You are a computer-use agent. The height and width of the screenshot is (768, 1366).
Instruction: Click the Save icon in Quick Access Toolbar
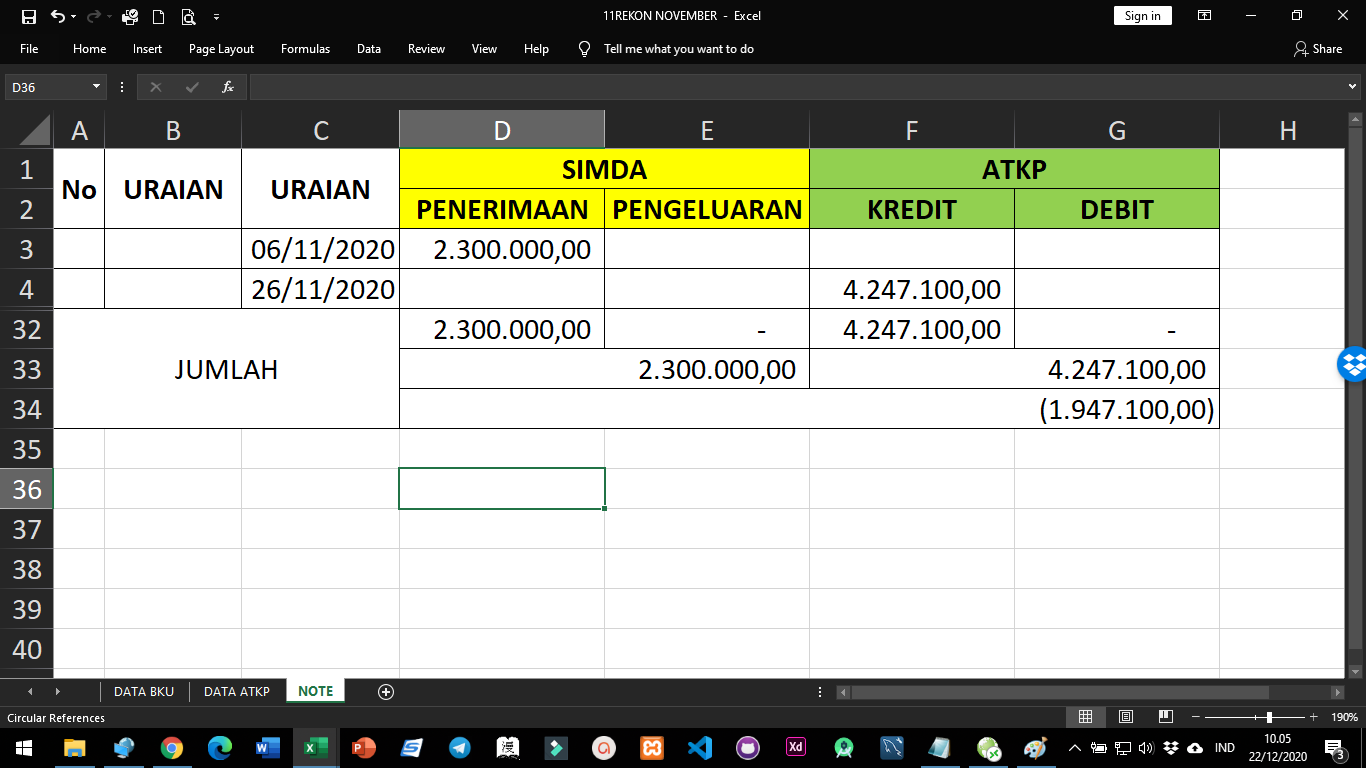point(28,16)
